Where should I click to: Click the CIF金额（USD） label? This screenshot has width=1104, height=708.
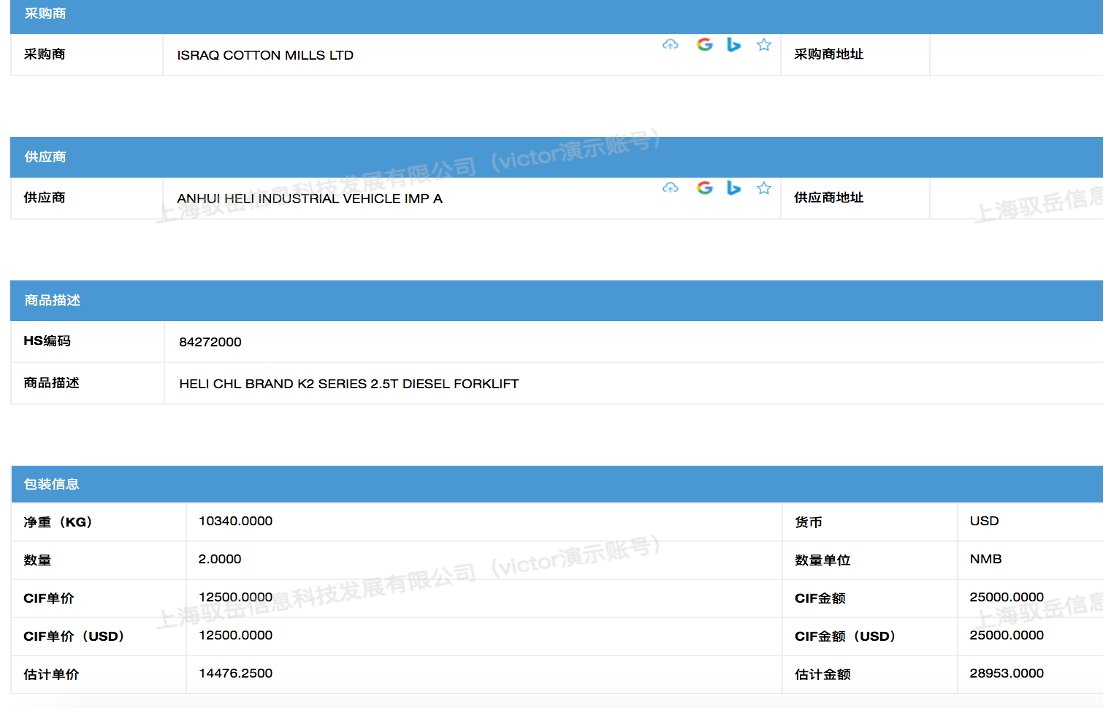846,636
